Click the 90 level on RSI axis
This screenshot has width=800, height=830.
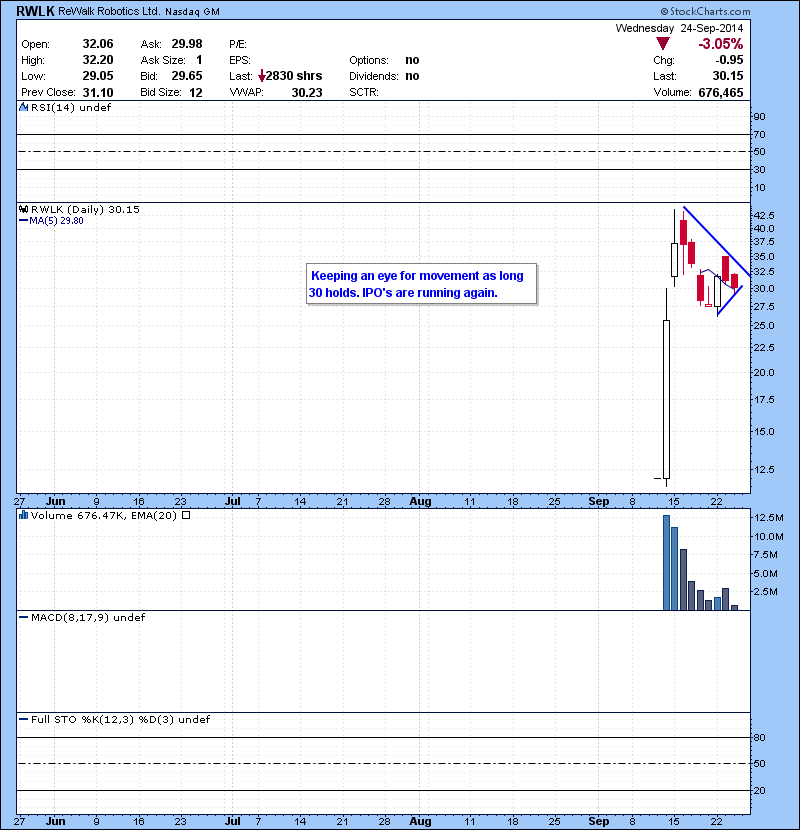pyautogui.click(x=759, y=116)
